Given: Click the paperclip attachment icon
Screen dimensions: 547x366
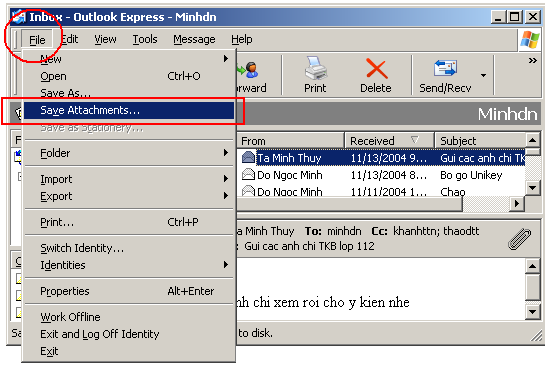Looking at the screenshot, I should (519, 239).
